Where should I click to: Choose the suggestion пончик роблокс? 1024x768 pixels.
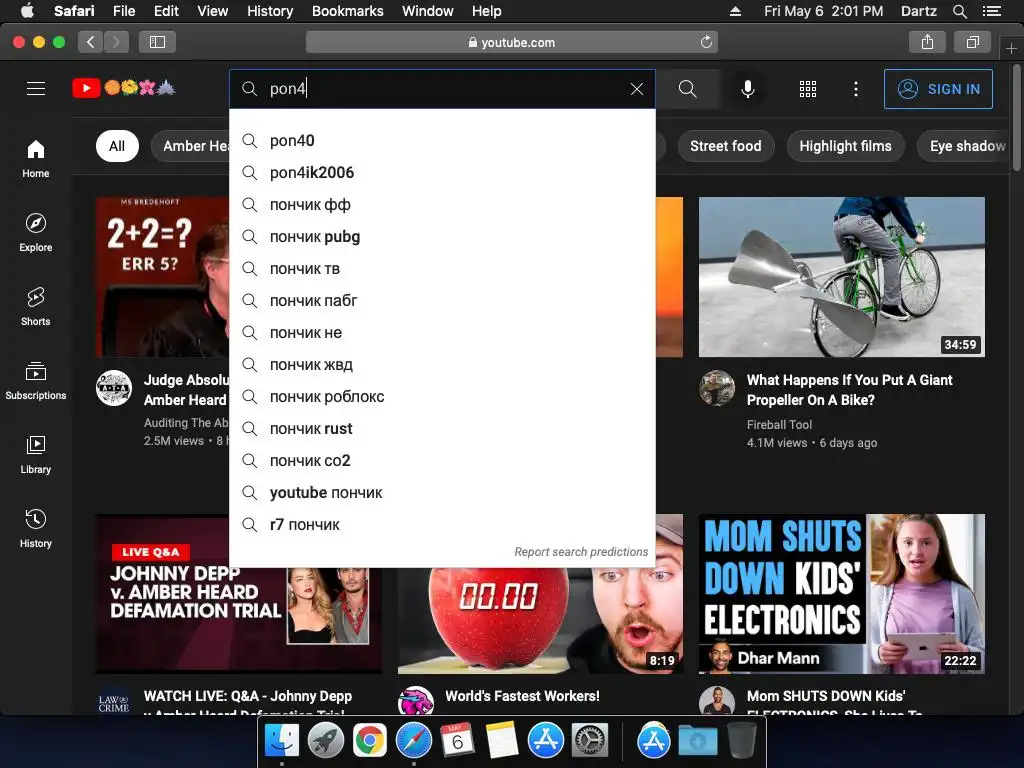pyautogui.click(x=442, y=396)
